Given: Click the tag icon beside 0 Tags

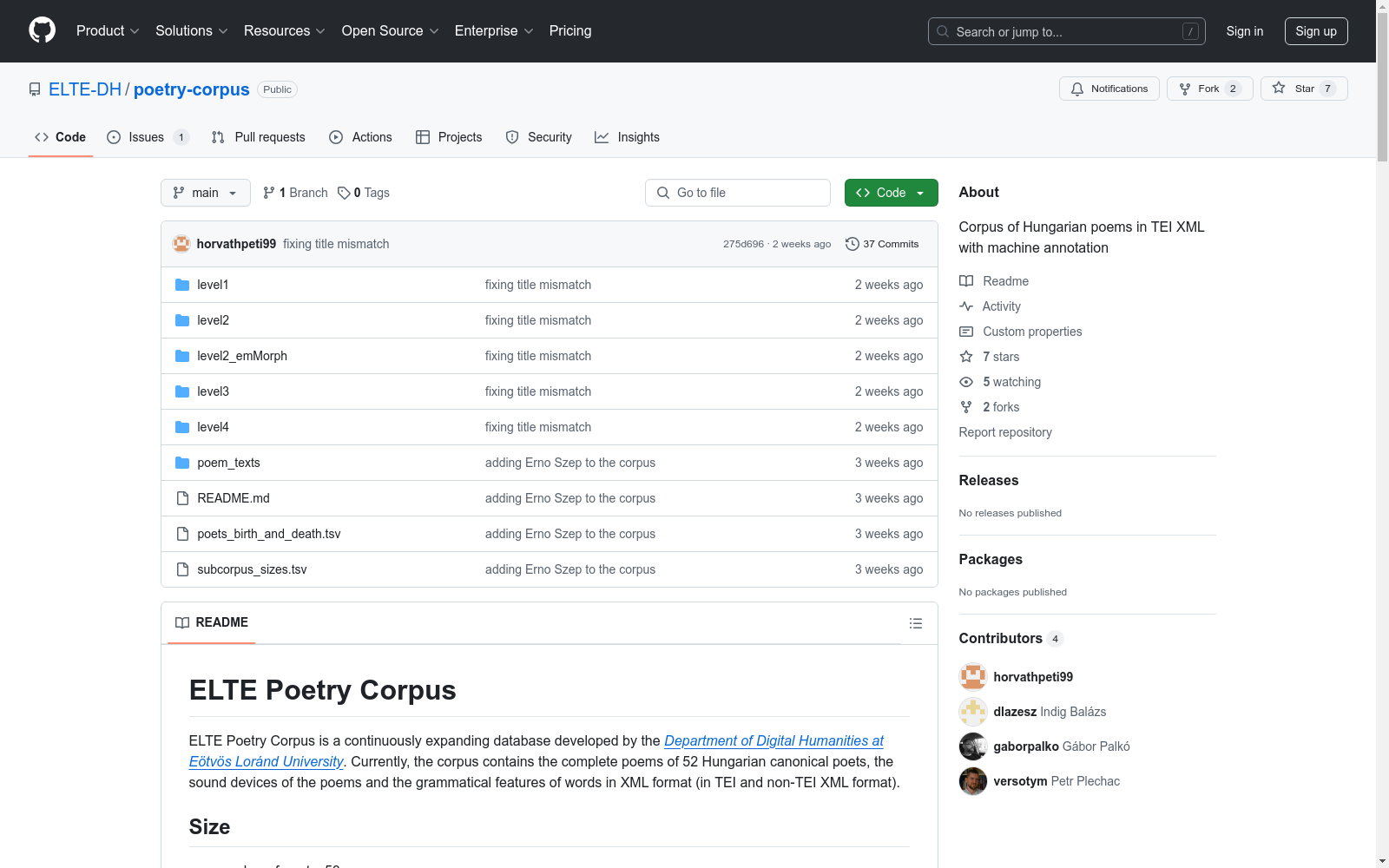Looking at the screenshot, I should click(344, 193).
